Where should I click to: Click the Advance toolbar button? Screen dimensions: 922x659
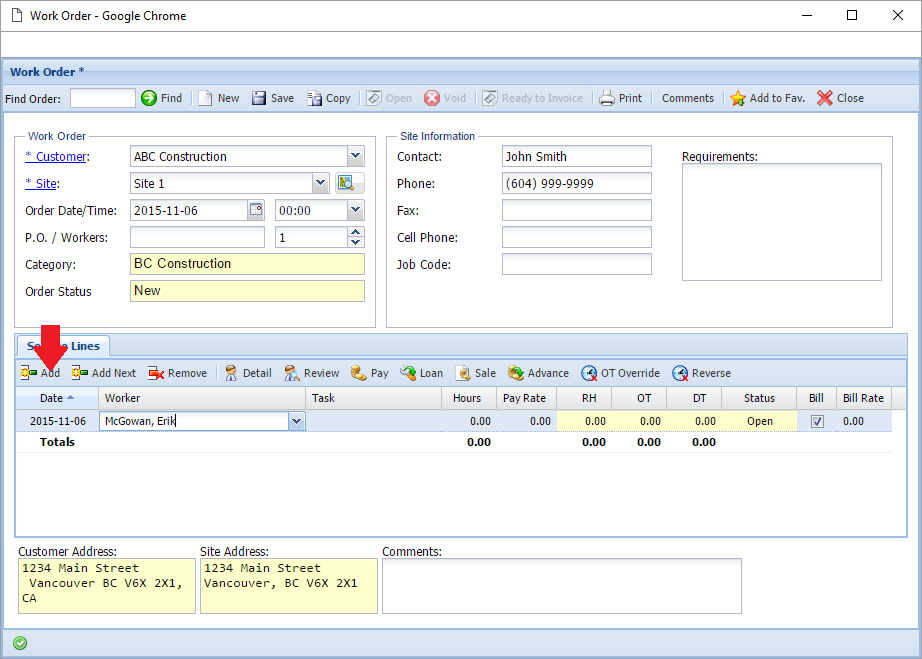539,373
